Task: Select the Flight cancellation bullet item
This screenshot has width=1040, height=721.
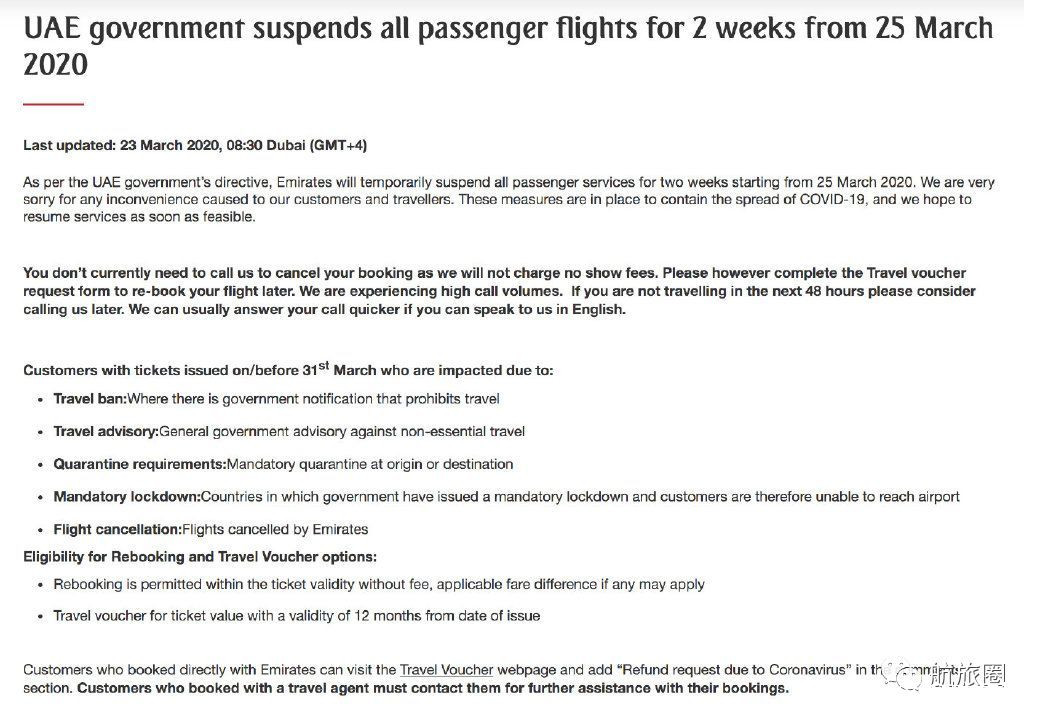Action: (211, 529)
